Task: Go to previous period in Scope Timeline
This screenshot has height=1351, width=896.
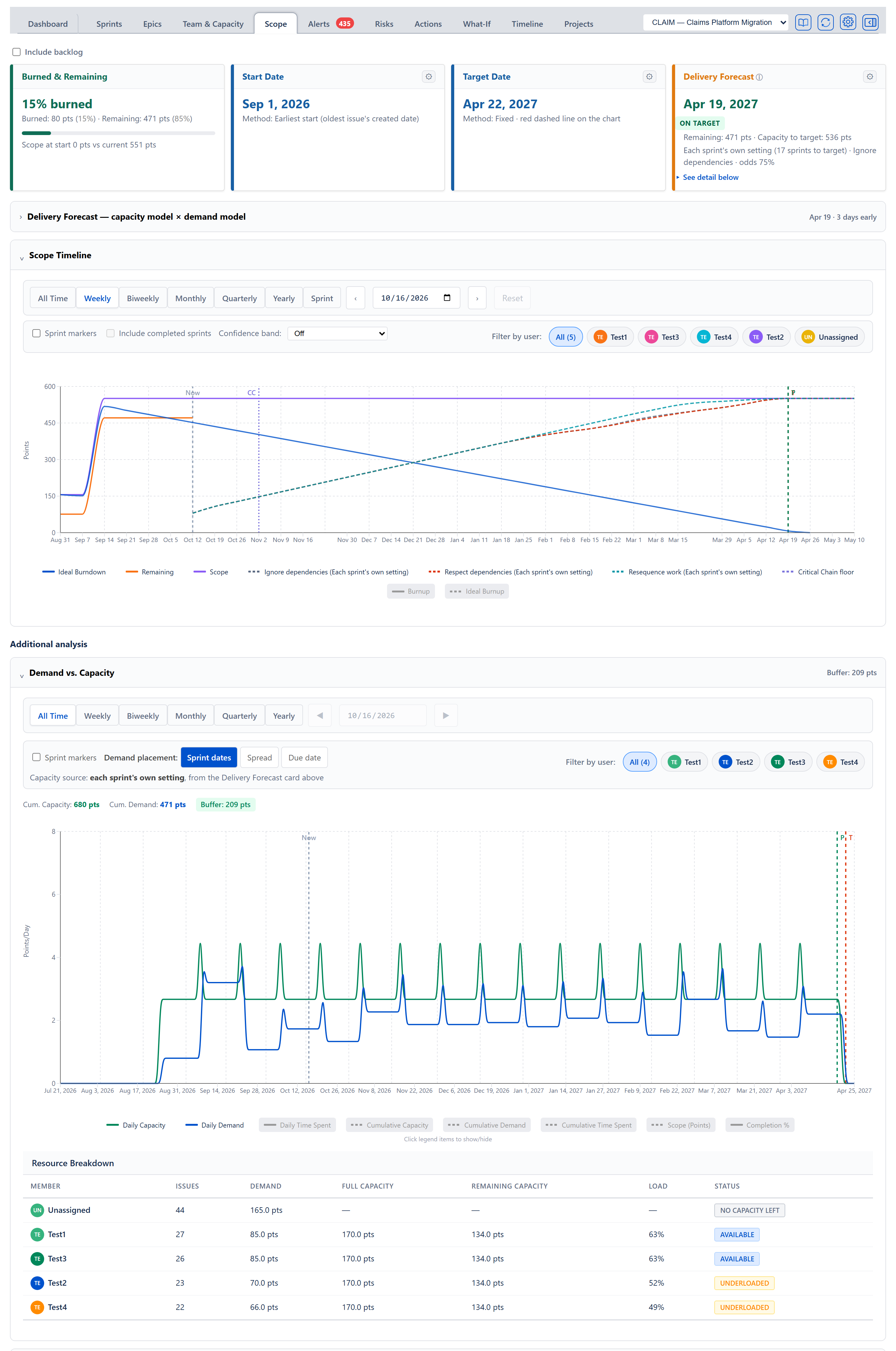Action: click(355, 298)
